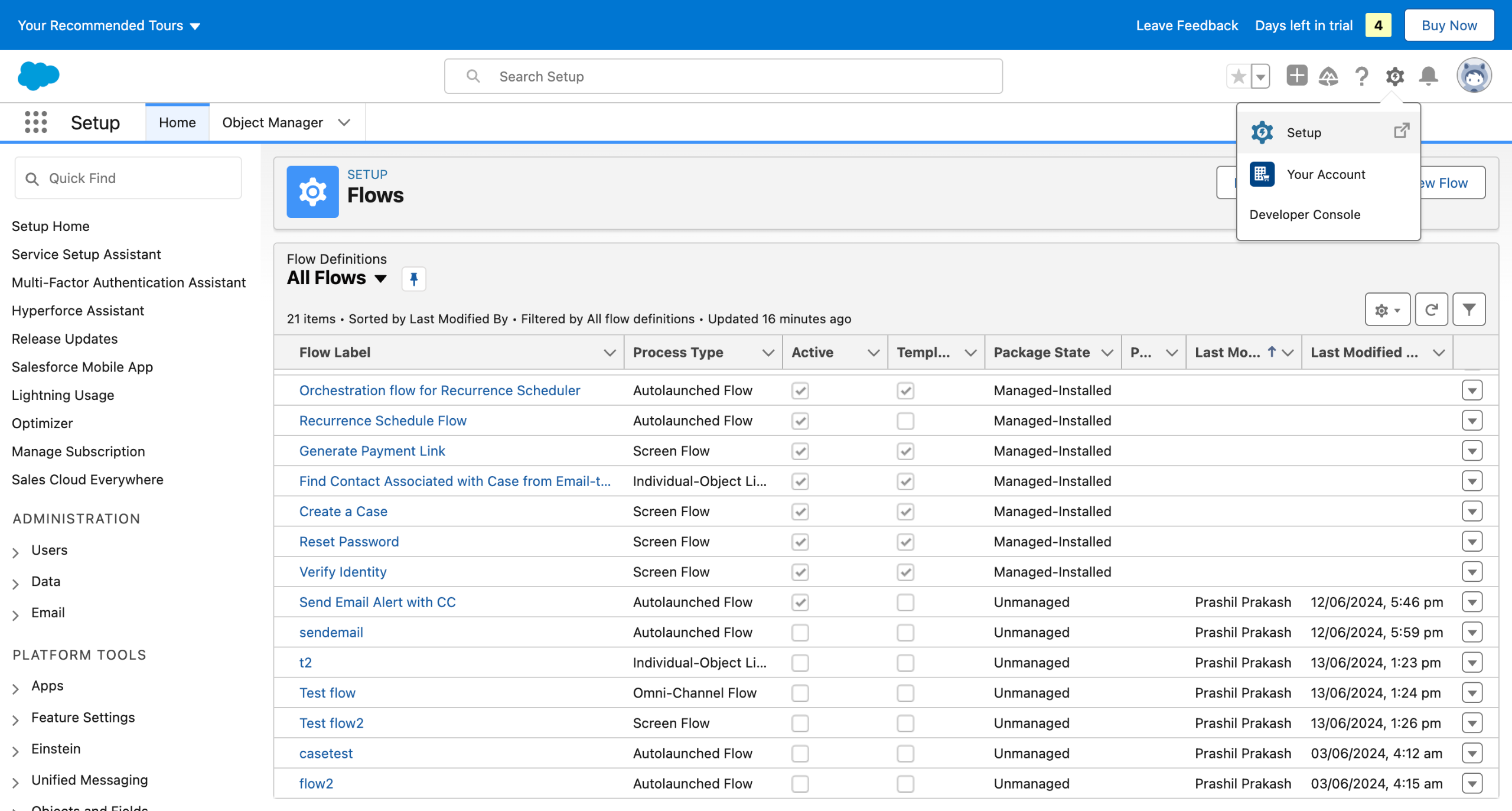Image resolution: width=1512 pixels, height=811 pixels.
Task: Open the App Launcher grid icon
Action: tap(36, 122)
